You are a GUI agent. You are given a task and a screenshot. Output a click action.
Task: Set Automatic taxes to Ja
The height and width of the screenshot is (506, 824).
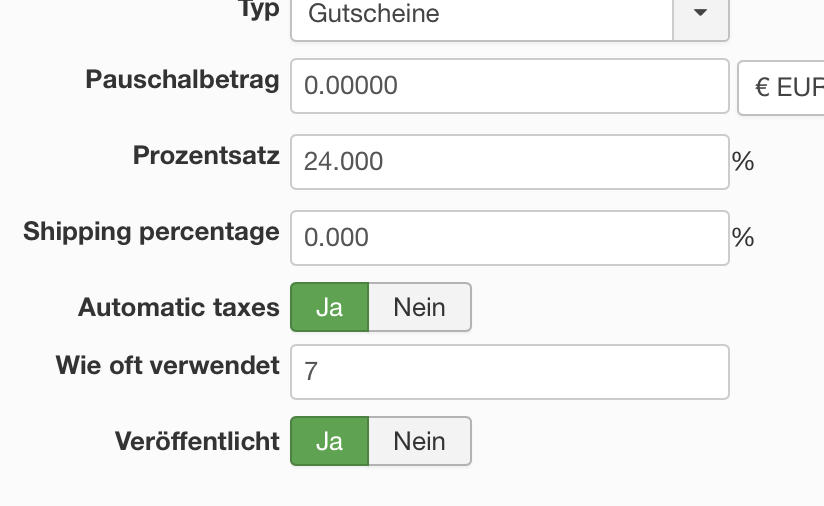(329, 307)
